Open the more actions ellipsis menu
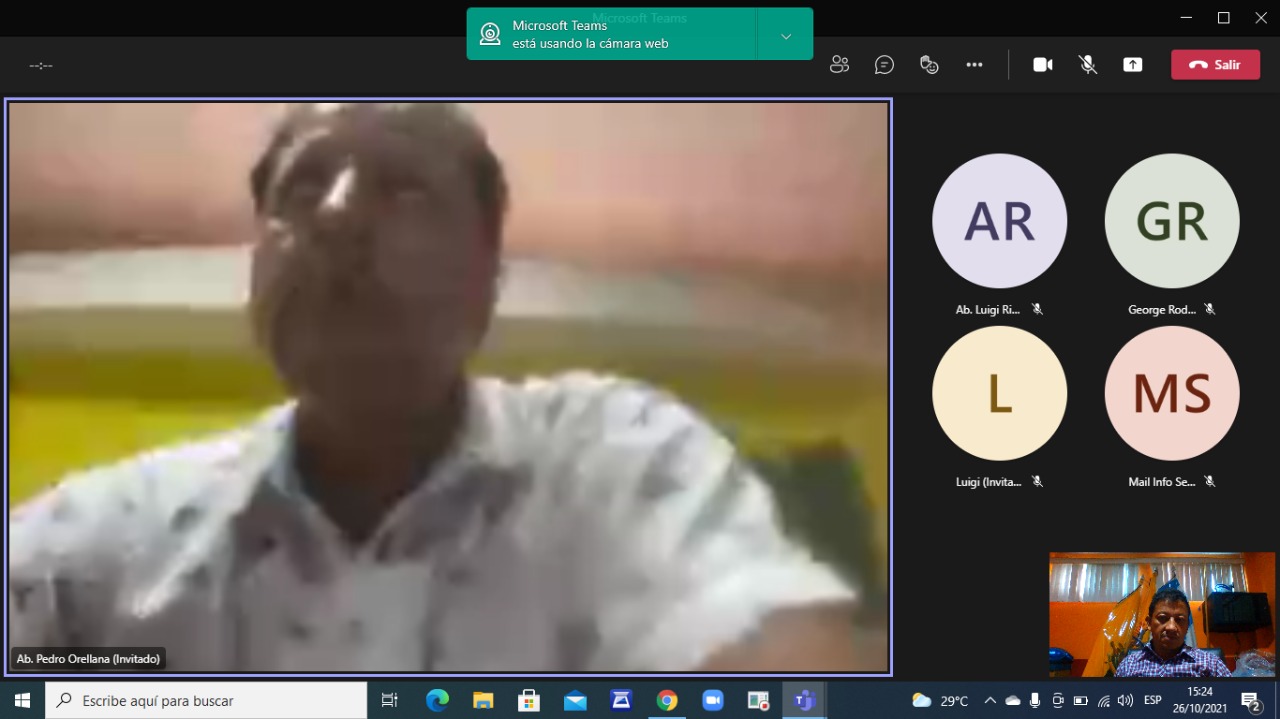 [x=974, y=65]
